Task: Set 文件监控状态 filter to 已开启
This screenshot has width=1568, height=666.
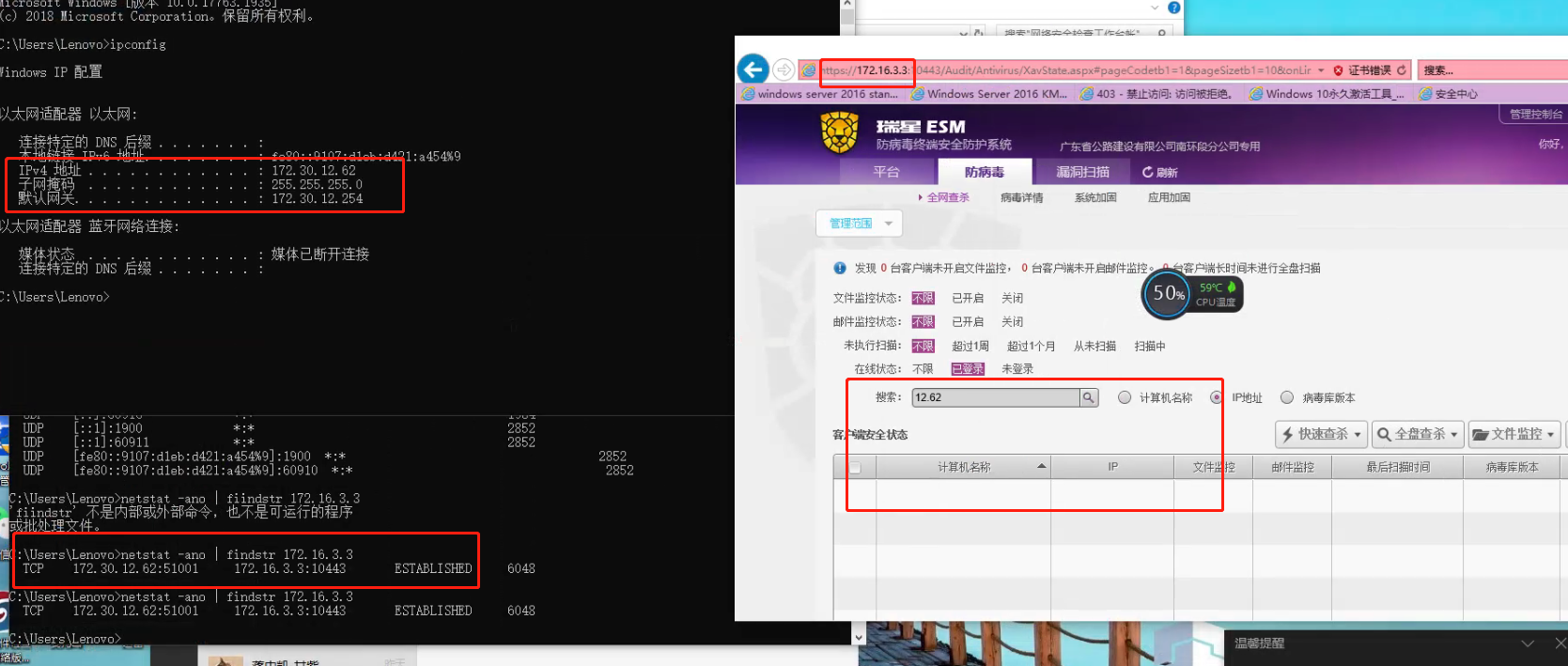Action: click(968, 299)
